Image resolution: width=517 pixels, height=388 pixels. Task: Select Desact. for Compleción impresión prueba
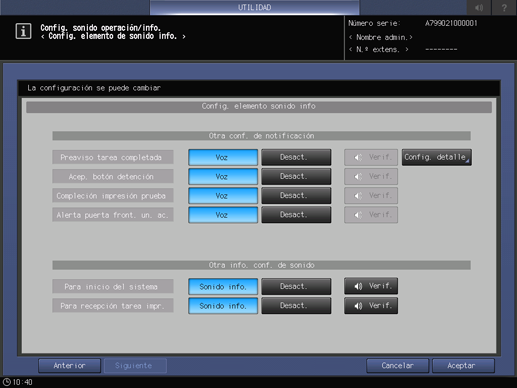[x=296, y=196]
